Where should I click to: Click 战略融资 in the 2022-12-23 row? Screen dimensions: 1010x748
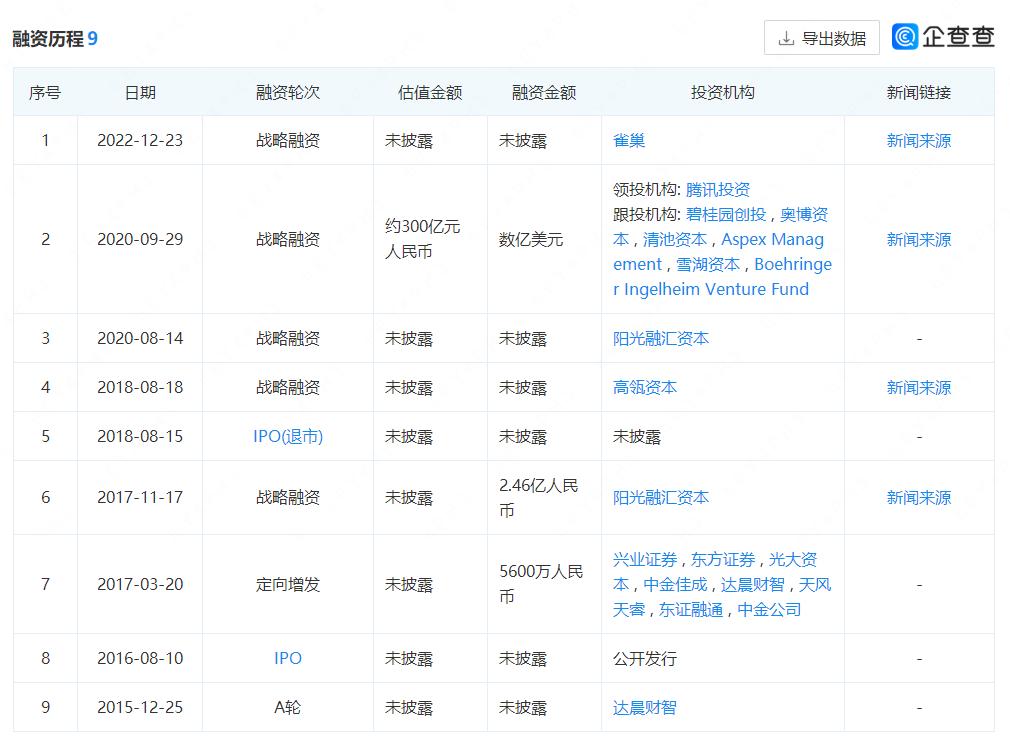pyautogui.click(x=288, y=140)
